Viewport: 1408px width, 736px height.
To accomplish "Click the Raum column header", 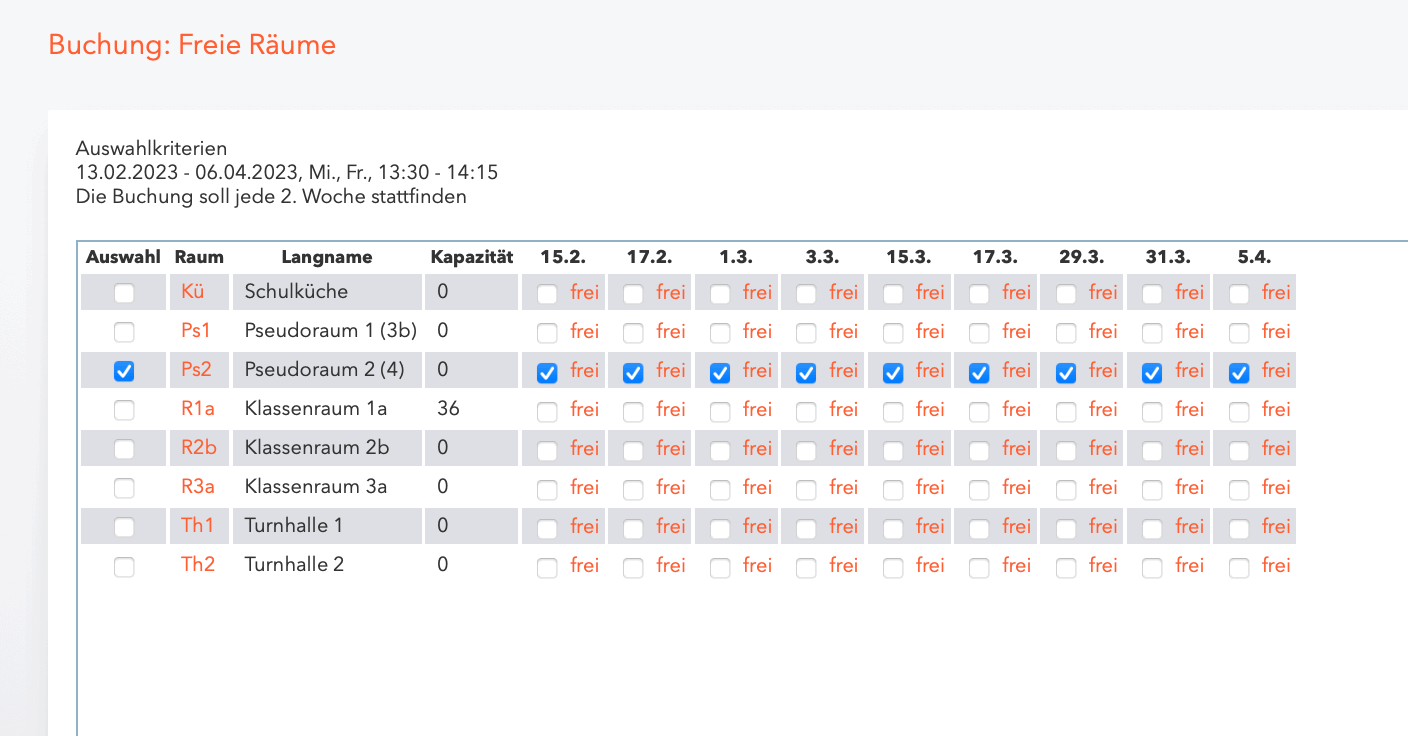I will pyautogui.click(x=199, y=257).
